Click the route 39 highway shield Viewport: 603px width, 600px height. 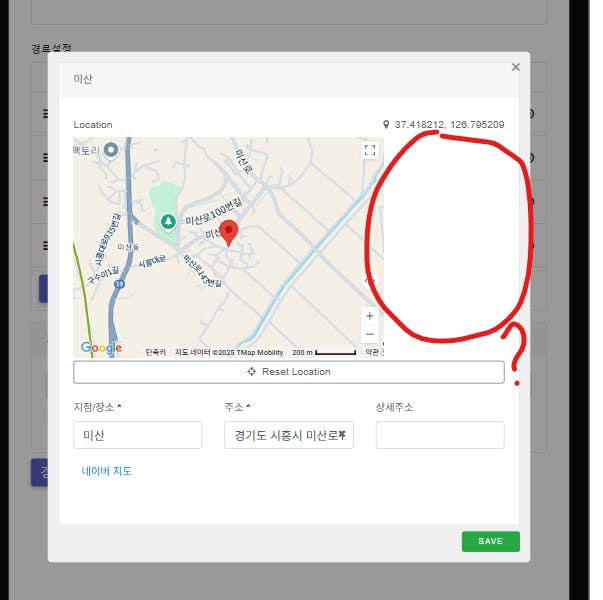click(x=120, y=284)
